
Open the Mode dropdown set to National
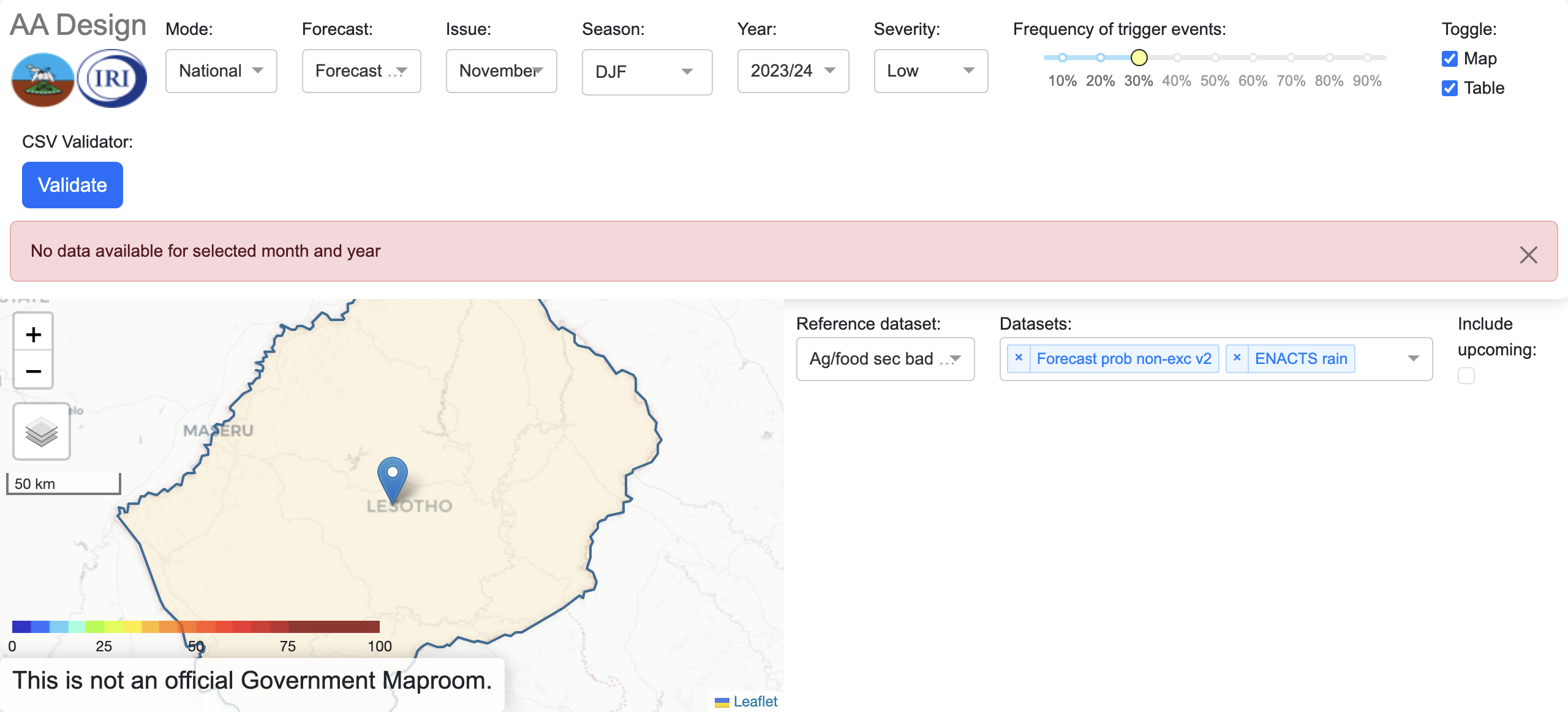tap(221, 71)
